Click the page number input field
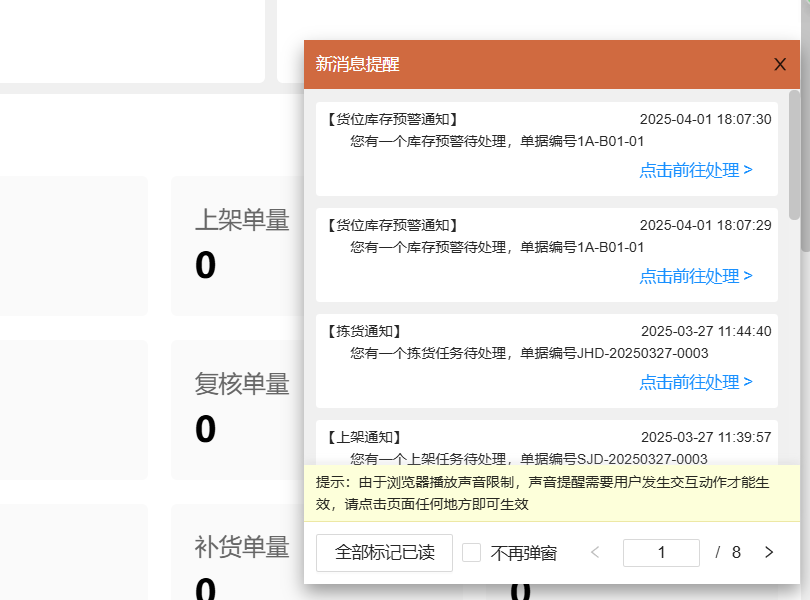810x600 pixels. point(661,552)
